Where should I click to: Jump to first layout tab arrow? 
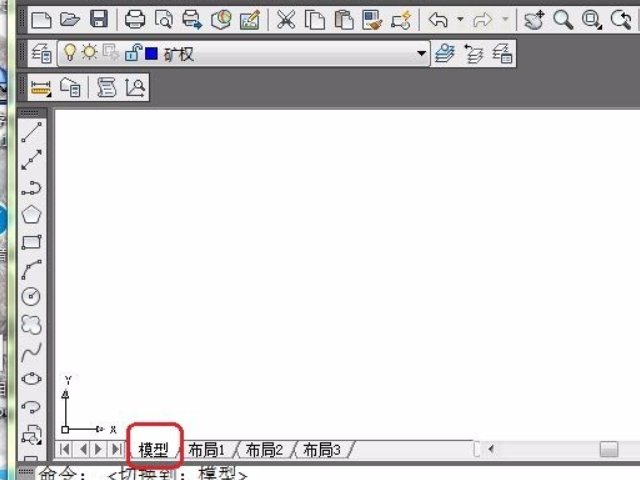(x=64, y=449)
